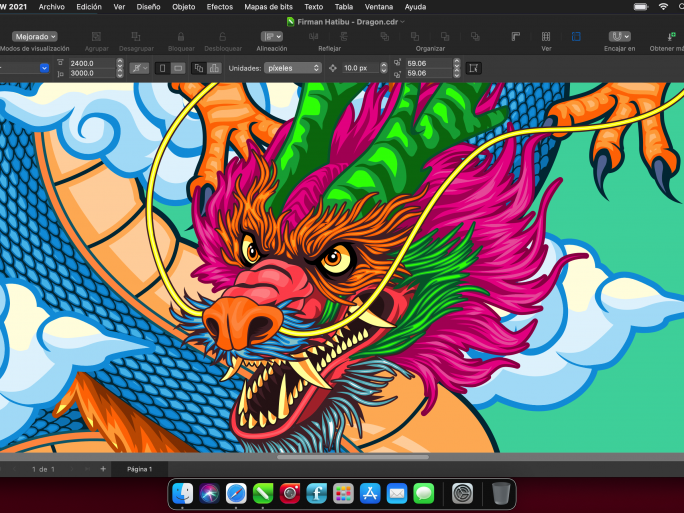684x513 pixels.
Task: Open CorelDRAW from the Dock green pen icon
Action: coord(263,493)
